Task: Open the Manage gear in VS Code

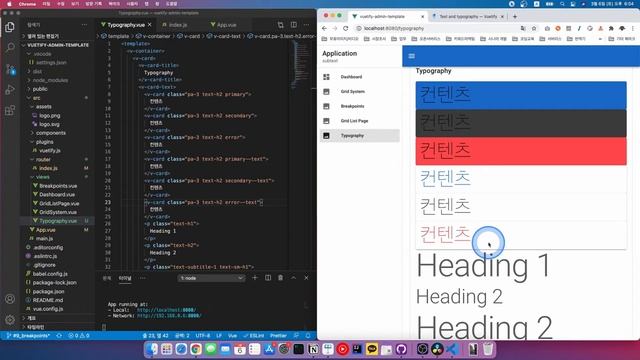Action: 10,320
